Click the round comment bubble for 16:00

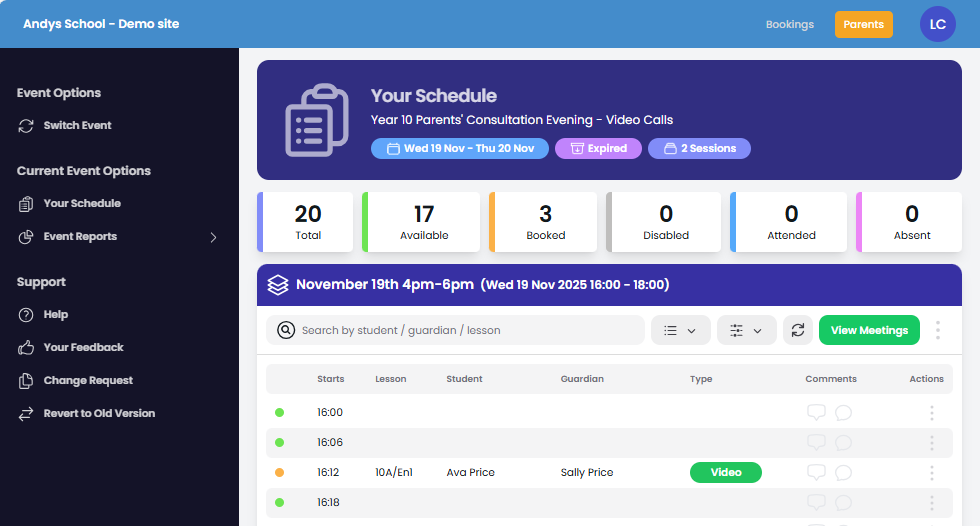(x=843, y=412)
